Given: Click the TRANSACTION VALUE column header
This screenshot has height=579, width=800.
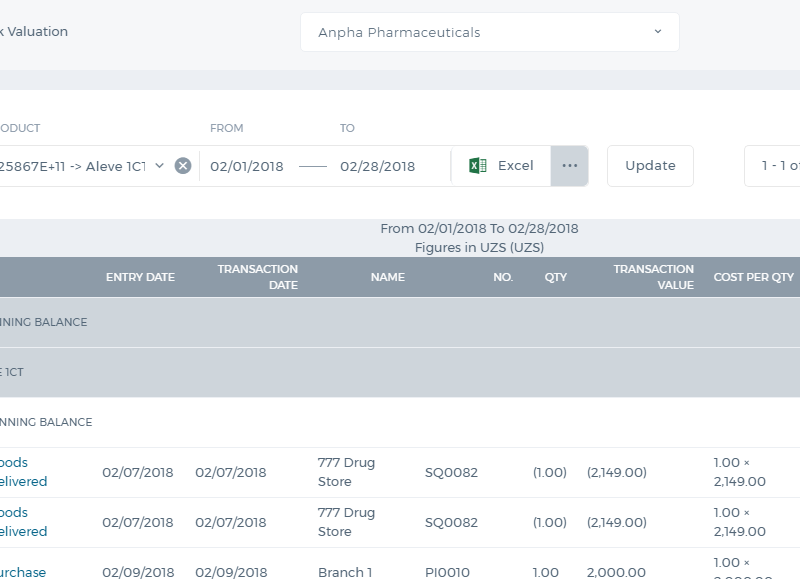Looking at the screenshot, I should 654,277.
